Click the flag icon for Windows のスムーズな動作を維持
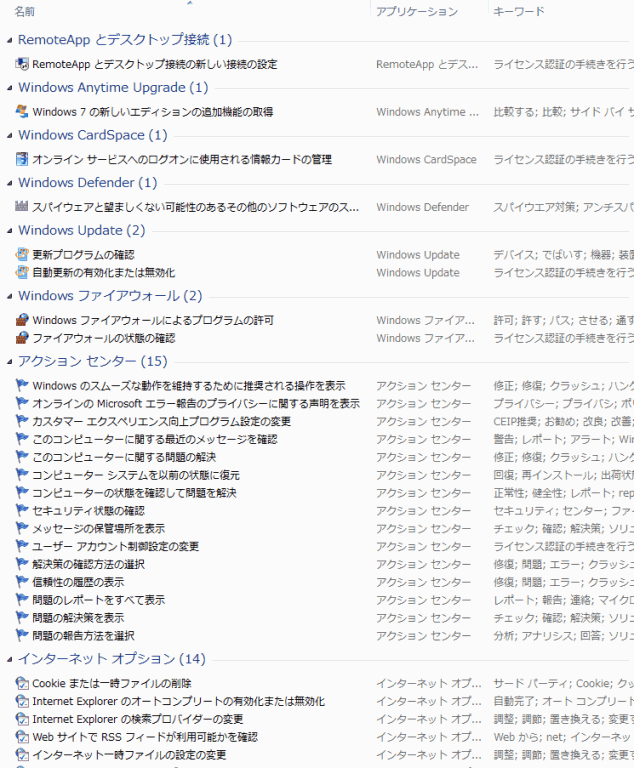The image size is (634, 768). 22,385
